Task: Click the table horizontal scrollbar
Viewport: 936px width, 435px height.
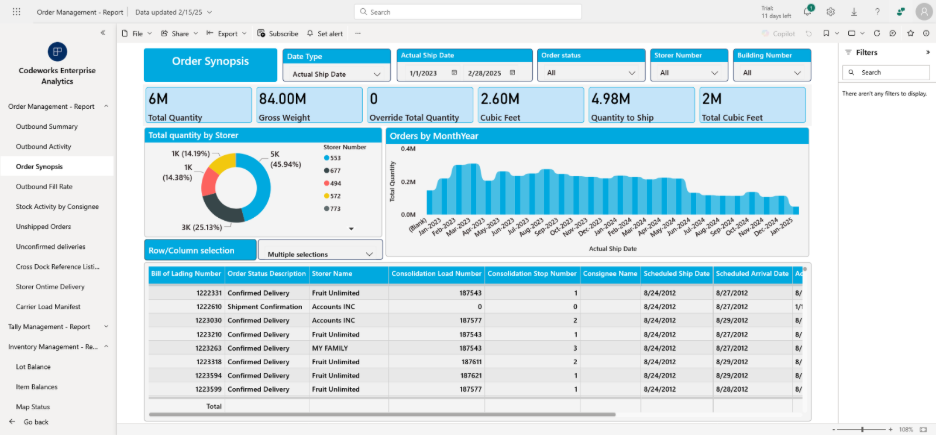Action: [x=382, y=414]
